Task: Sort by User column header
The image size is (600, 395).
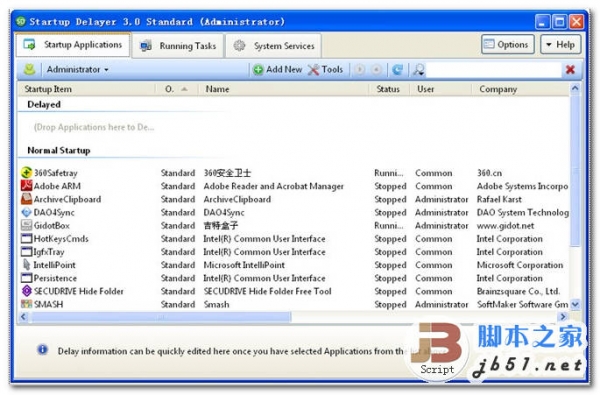Action: click(x=441, y=89)
